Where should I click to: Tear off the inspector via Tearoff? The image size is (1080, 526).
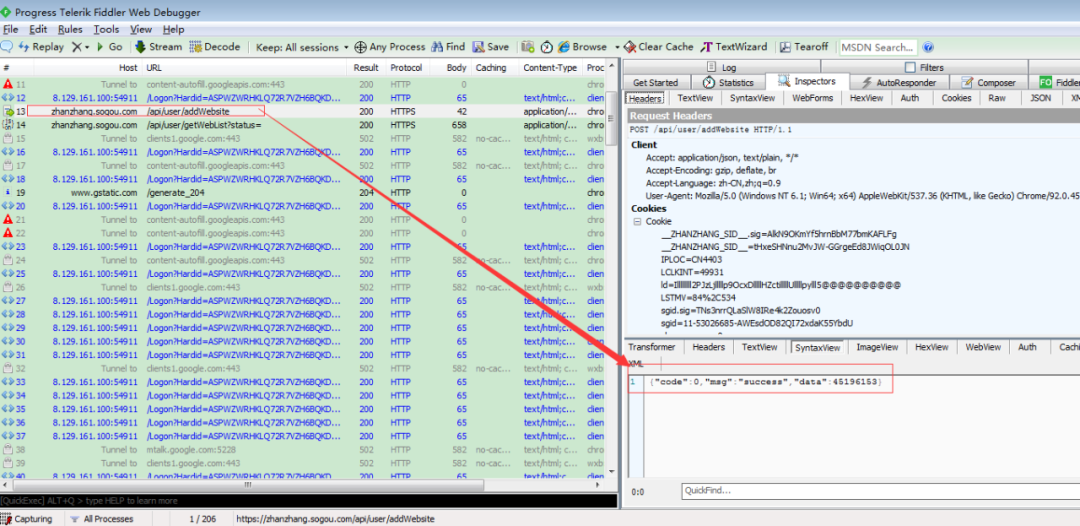[x=804, y=47]
